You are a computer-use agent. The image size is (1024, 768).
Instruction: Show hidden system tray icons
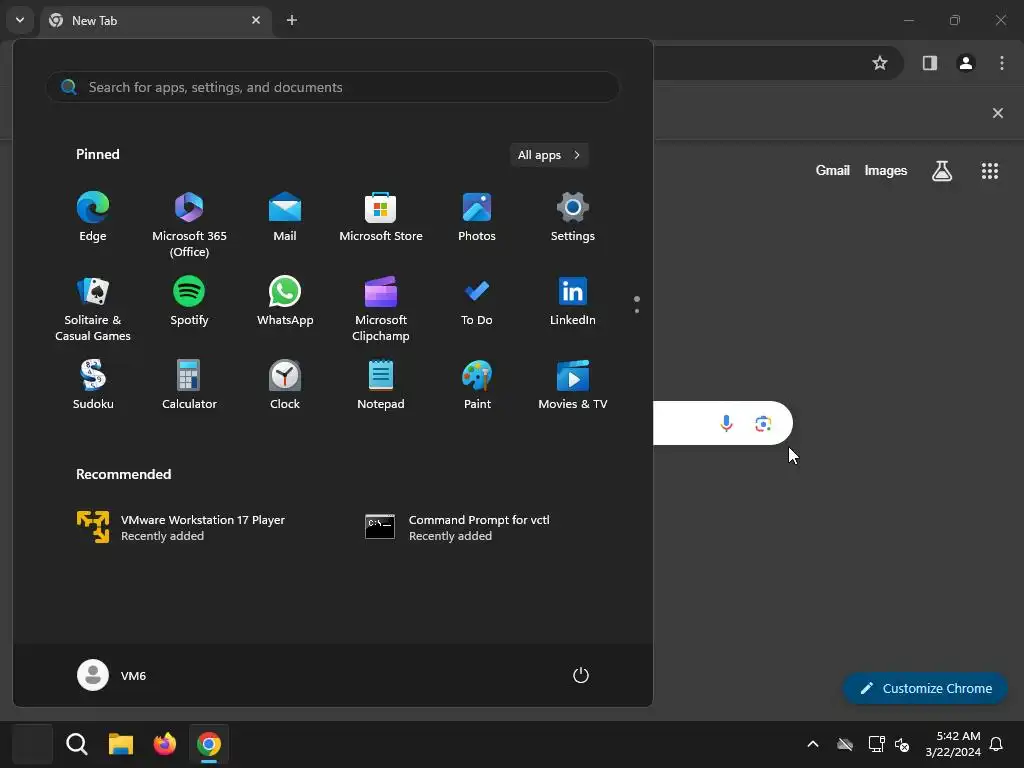point(813,744)
